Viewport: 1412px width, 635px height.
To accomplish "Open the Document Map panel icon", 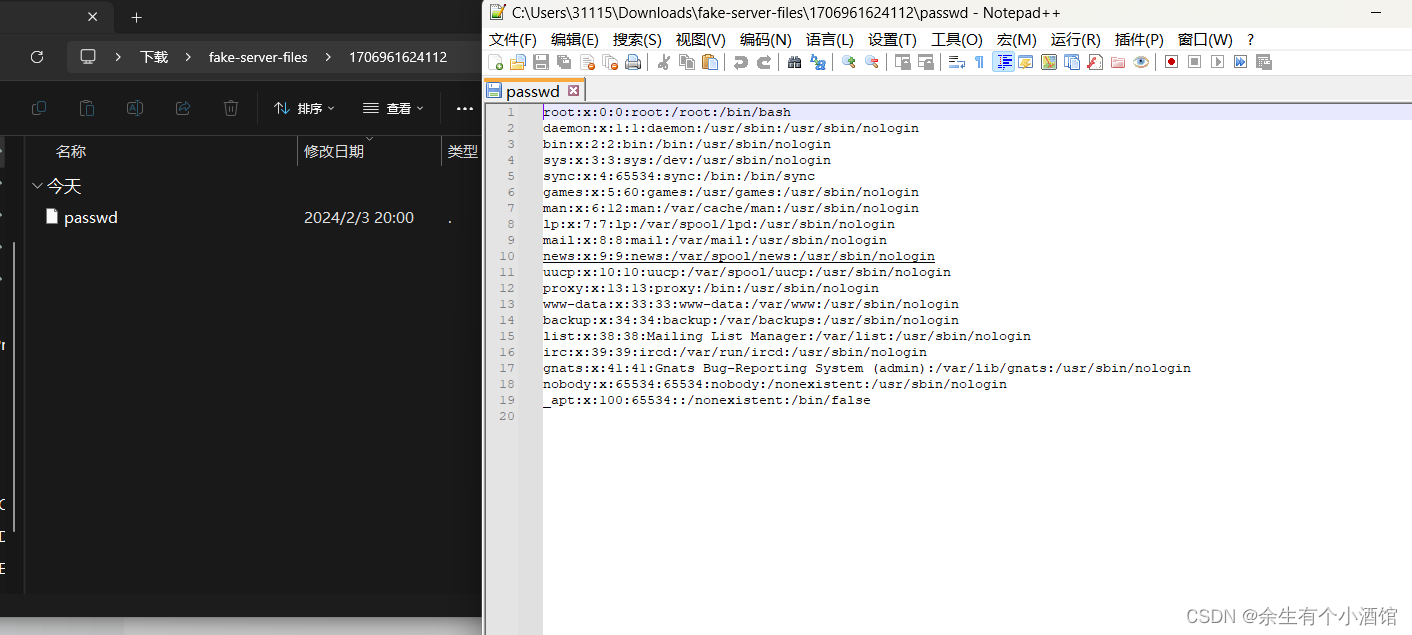I will pyautogui.click(x=1049, y=62).
